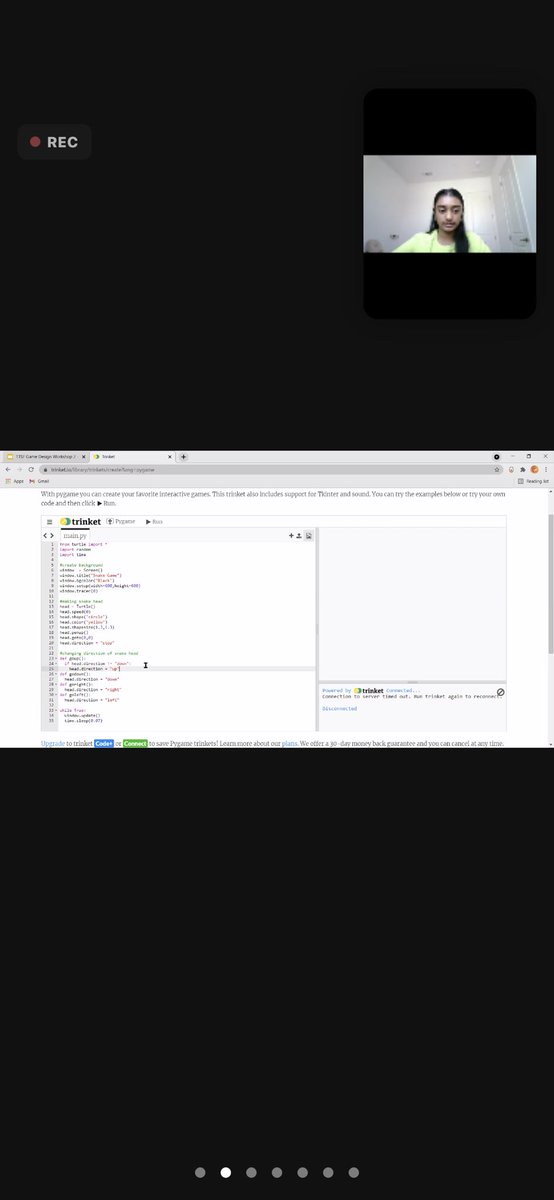Open the Chrome profile avatar
Viewport: 554px width, 1200px height.
coord(534,469)
